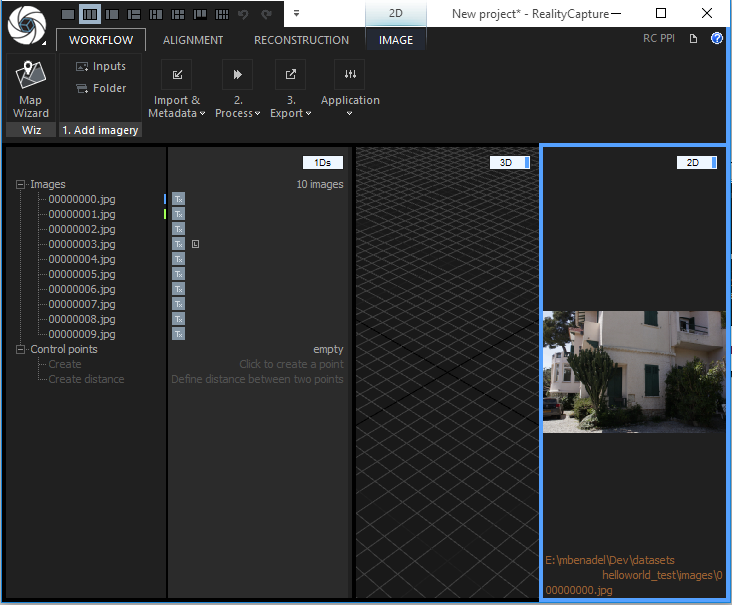This screenshot has width=732, height=605.
Task: Click the Application settings sliders icon
Action: click(x=349, y=75)
